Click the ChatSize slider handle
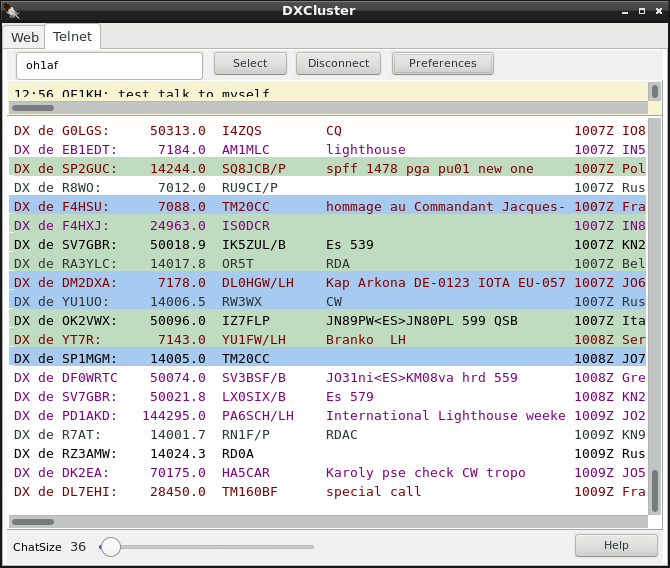Image resolution: width=670 pixels, height=568 pixels. tap(111, 547)
